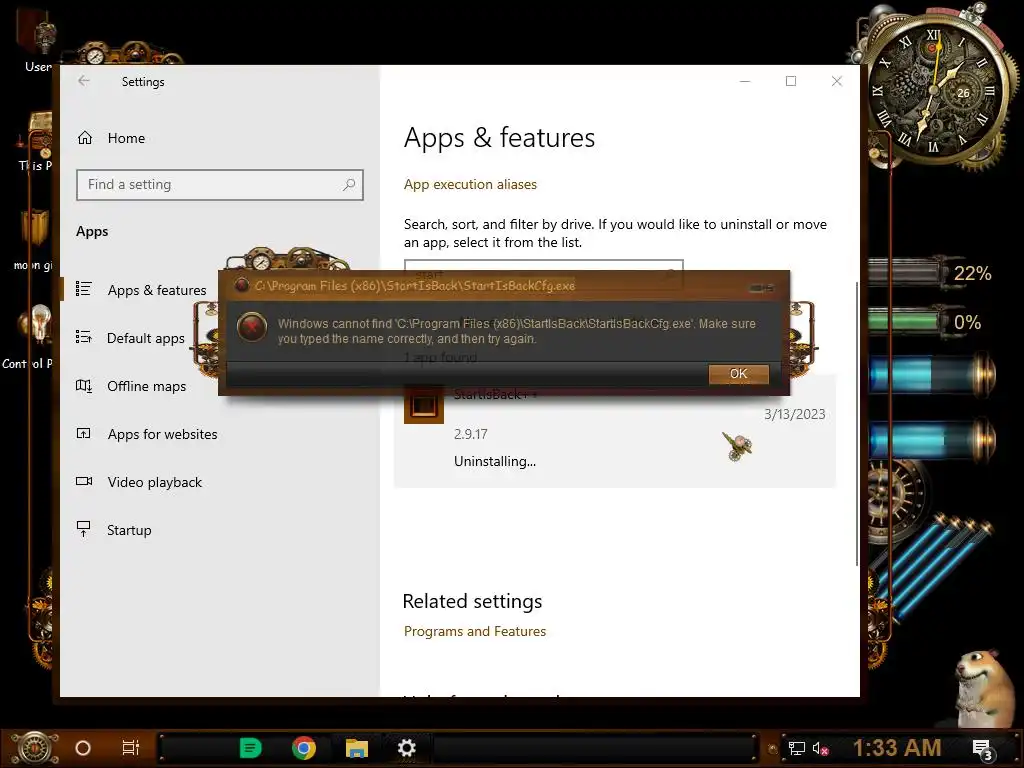Click the Apps & features list icon

84,289
